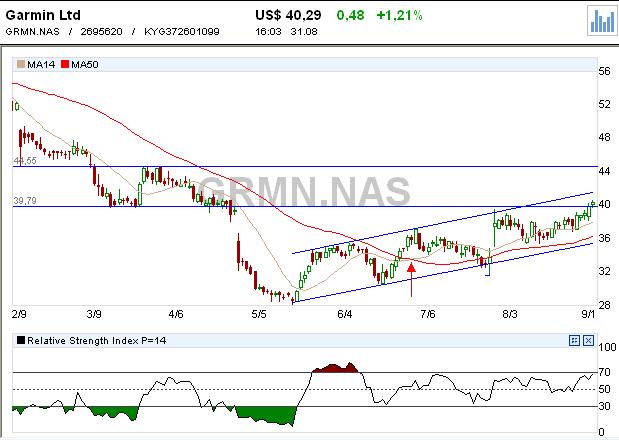Click the 36 price axis label
This screenshot has height=440, width=619.
tap(604, 238)
